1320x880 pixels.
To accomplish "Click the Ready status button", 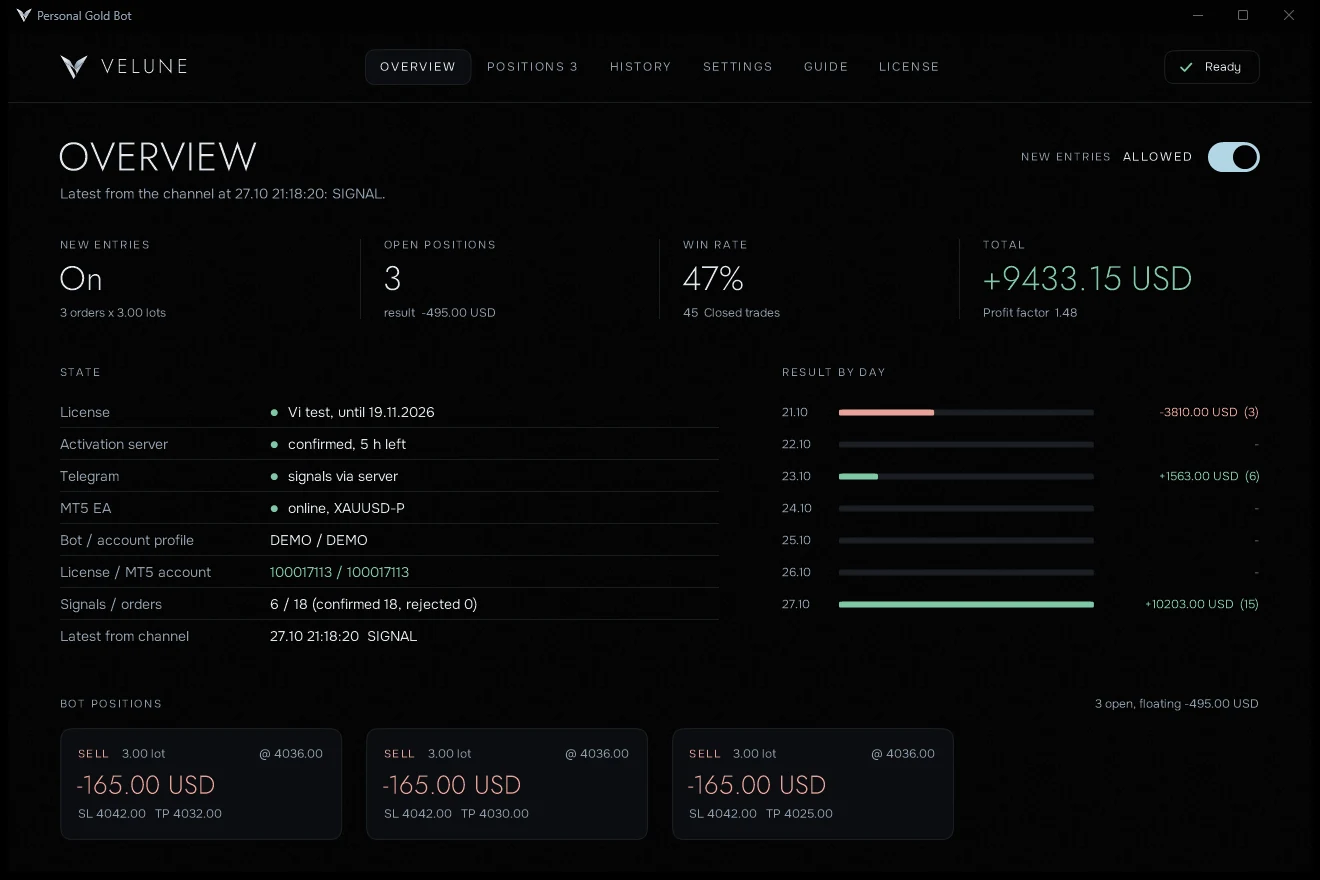I will click(x=1211, y=67).
